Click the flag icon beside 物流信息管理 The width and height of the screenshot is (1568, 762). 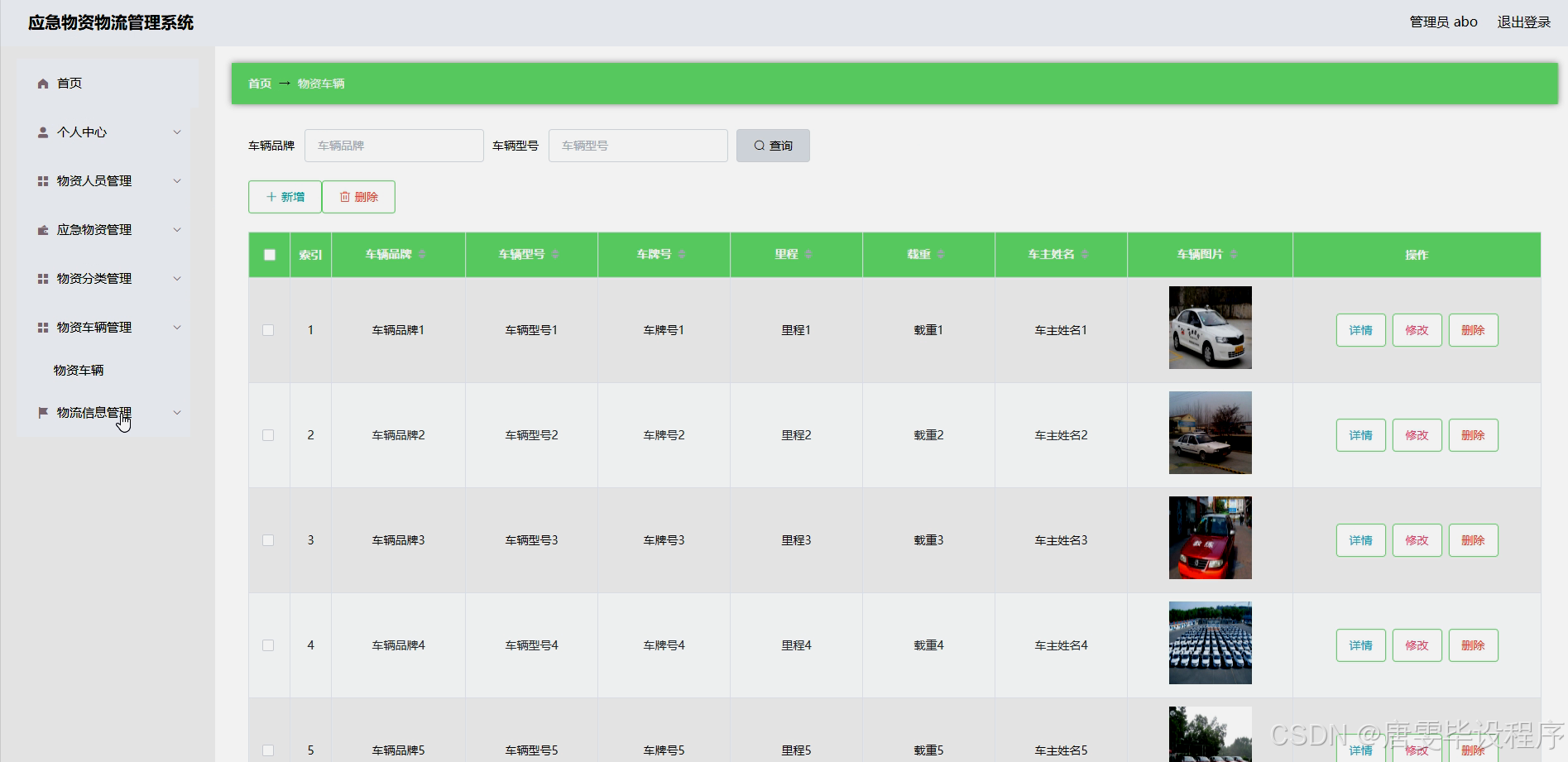(43, 413)
